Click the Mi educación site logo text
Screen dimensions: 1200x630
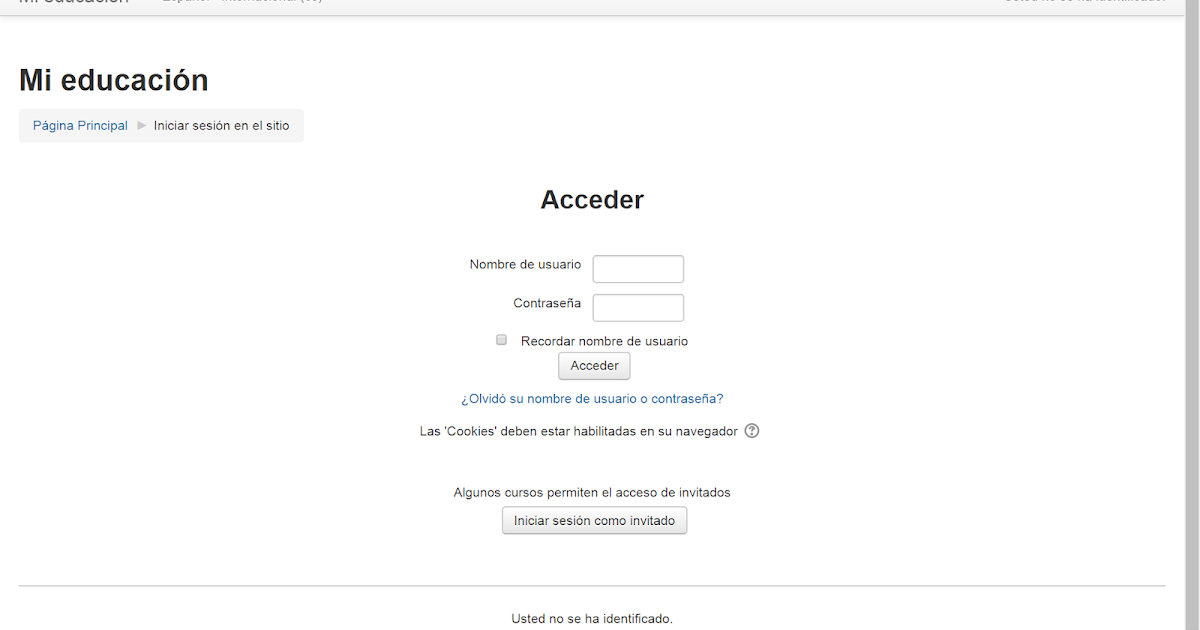[x=74, y=3]
